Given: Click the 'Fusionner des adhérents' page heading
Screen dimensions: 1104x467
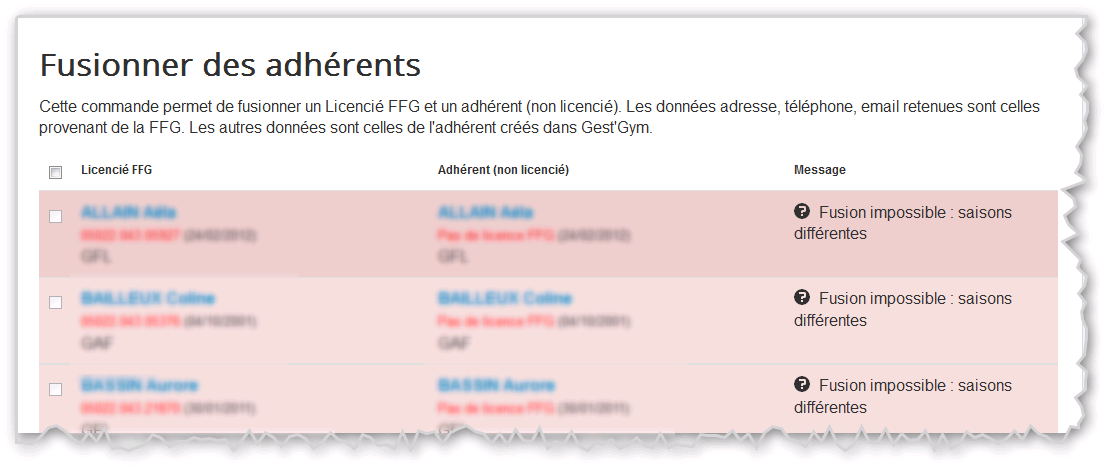Looking at the screenshot, I should [230, 65].
